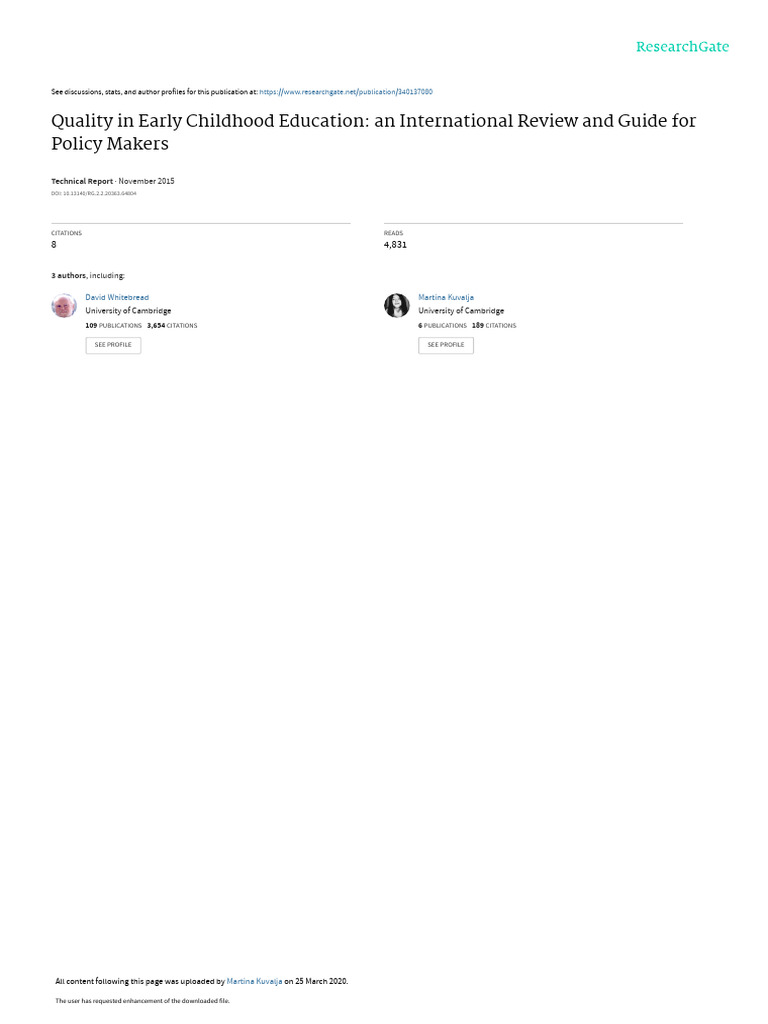Viewport: 768px width, 1024px height.
Task: Click the 3,654 citations stat
Action: pyautogui.click(x=172, y=325)
